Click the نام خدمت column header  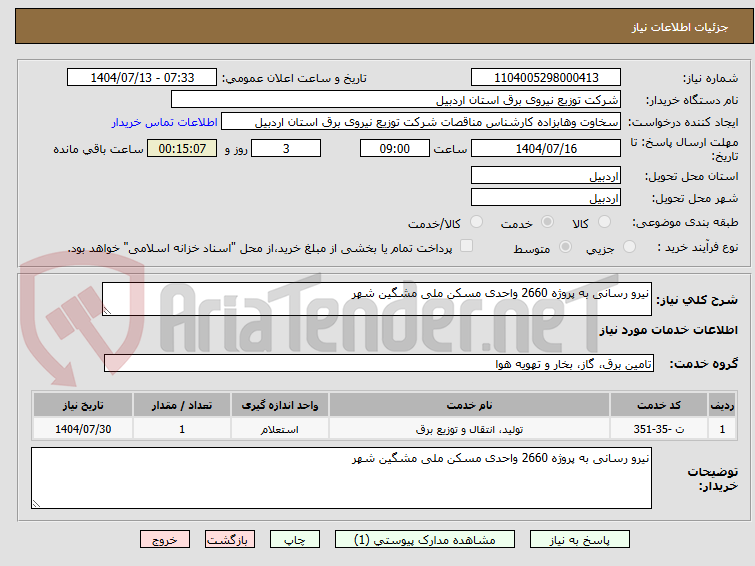click(x=469, y=405)
